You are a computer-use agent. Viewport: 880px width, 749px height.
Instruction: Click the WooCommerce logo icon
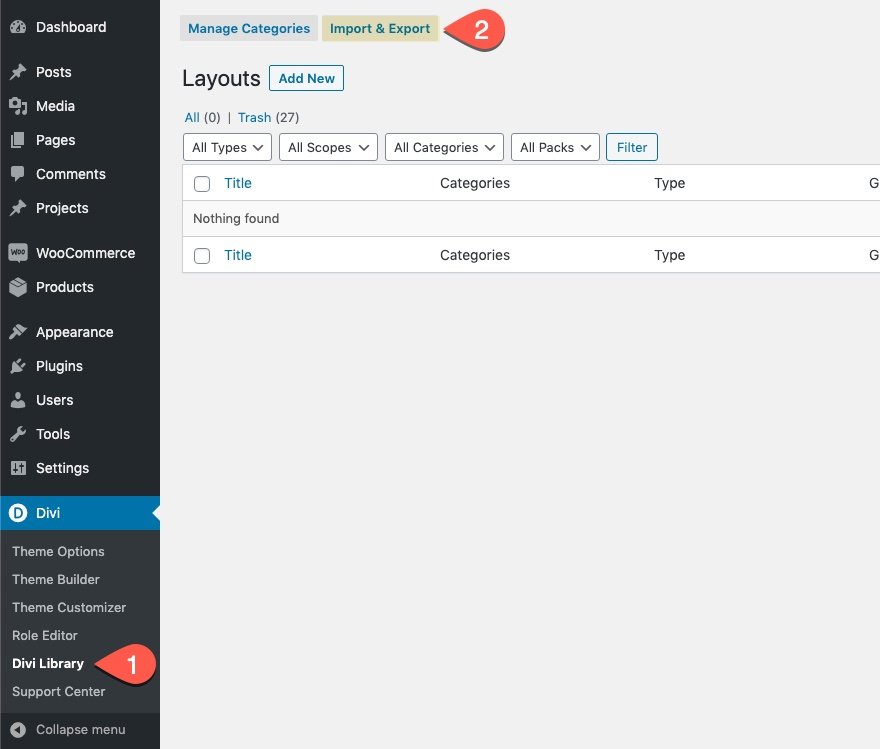18,253
